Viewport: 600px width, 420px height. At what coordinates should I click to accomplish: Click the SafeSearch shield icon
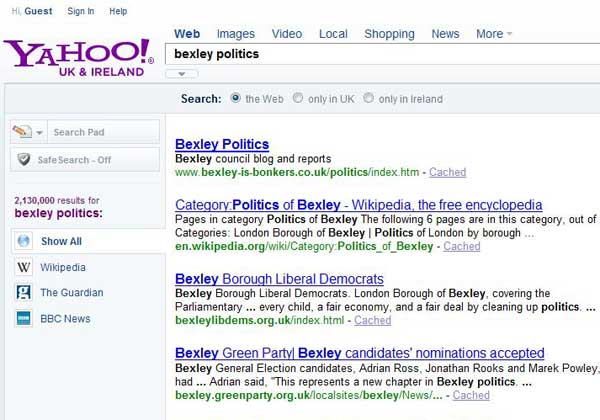pos(24,160)
